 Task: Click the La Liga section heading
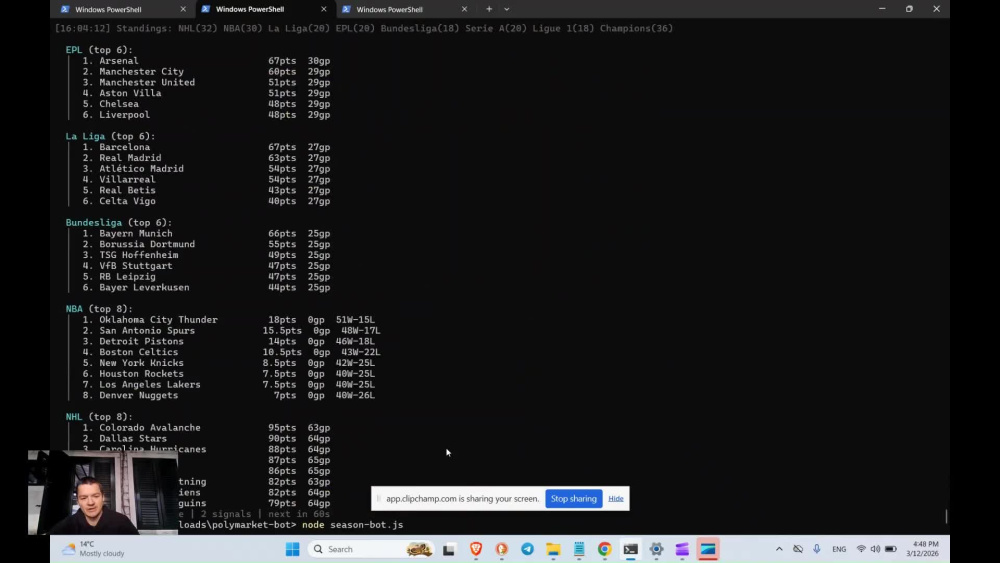coord(110,136)
